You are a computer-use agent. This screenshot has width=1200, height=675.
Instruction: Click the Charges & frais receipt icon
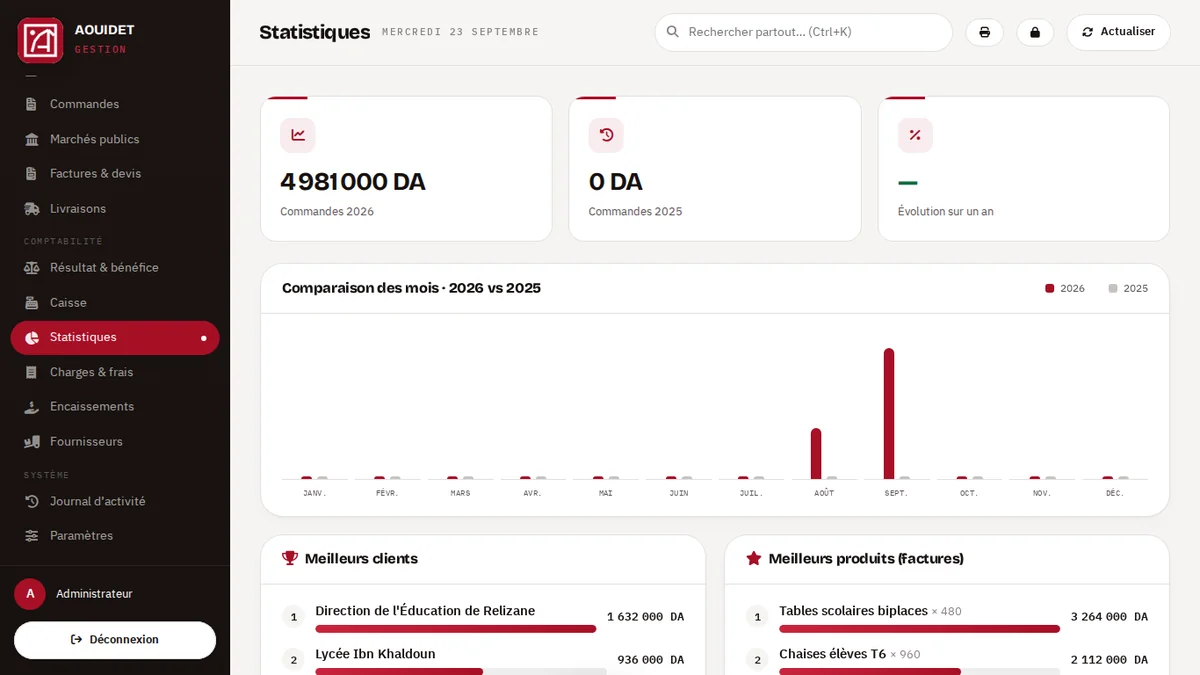pyautogui.click(x=32, y=372)
